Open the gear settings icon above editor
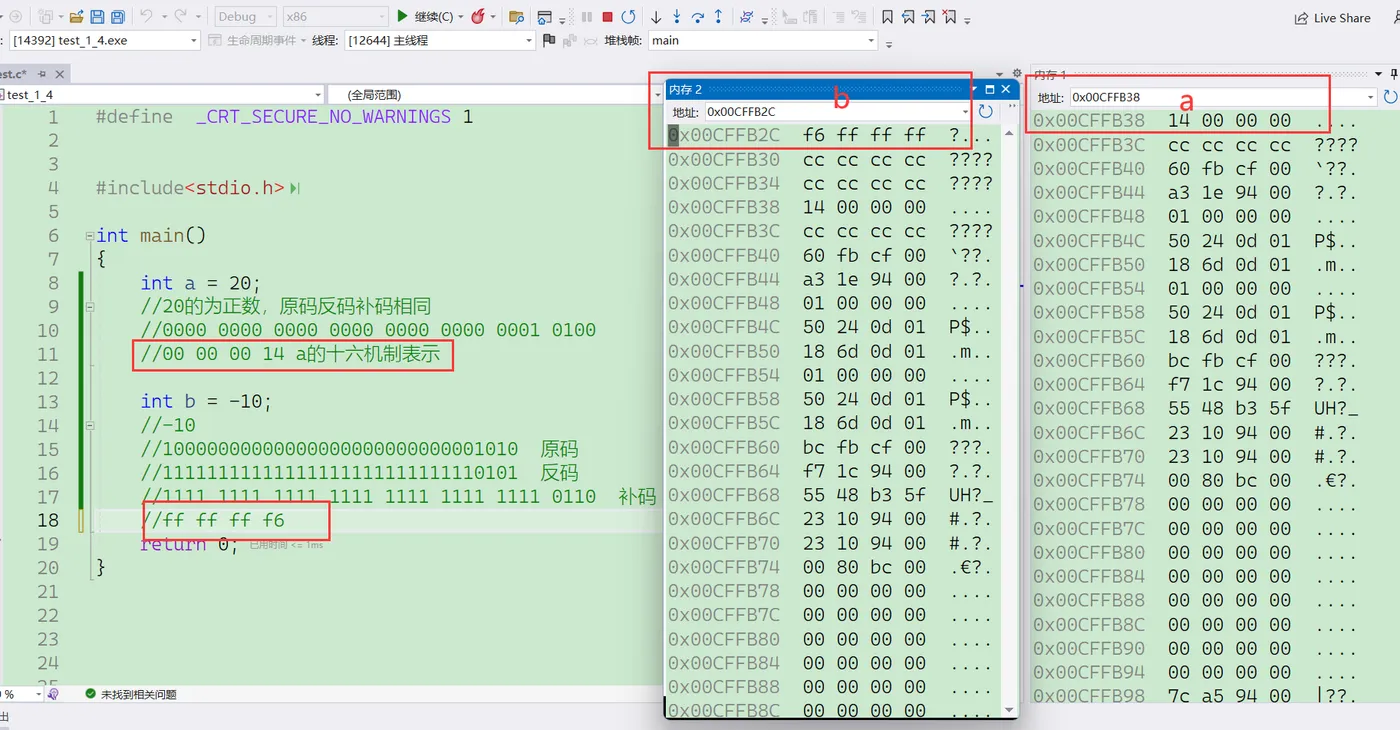 tap(1016, 73)
